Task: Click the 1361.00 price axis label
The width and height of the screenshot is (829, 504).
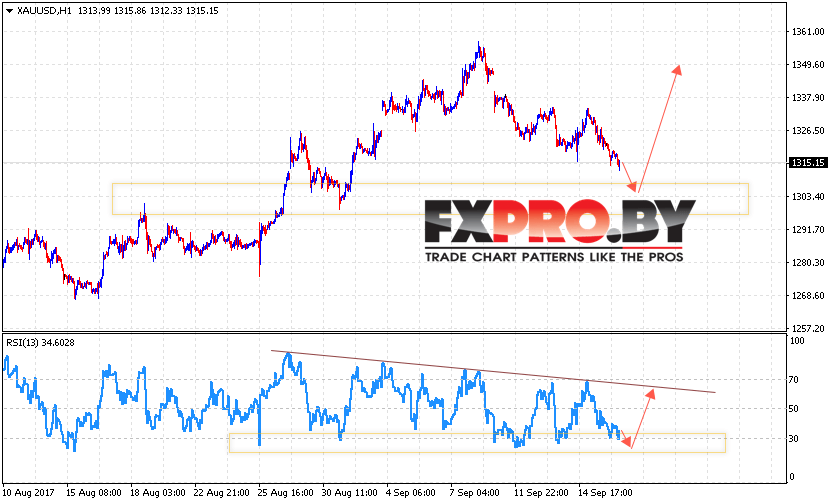Action: point(807,32)
